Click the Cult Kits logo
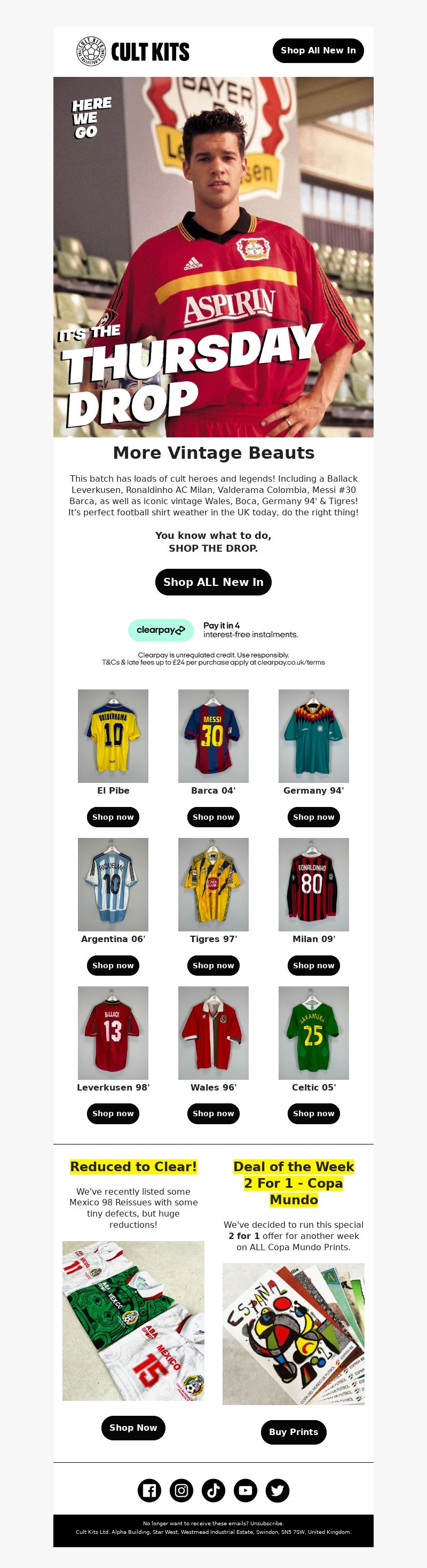 click(132, 51)
